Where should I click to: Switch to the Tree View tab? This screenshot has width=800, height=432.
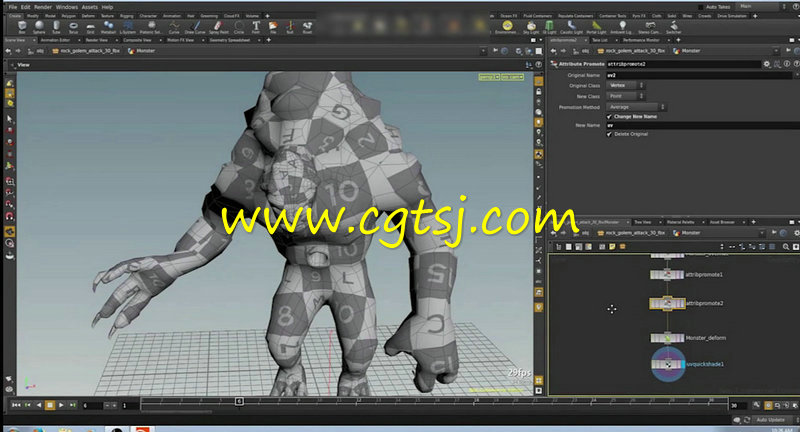(x=642, y=222)
